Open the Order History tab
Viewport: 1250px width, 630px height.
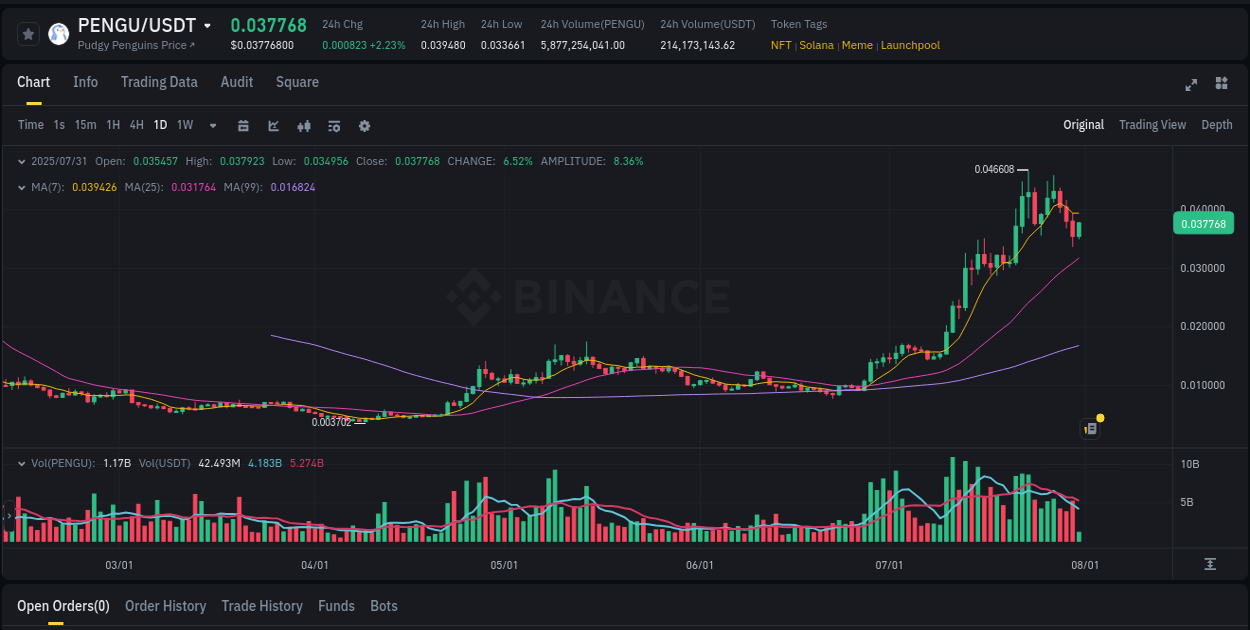click(x=165, y=606)
